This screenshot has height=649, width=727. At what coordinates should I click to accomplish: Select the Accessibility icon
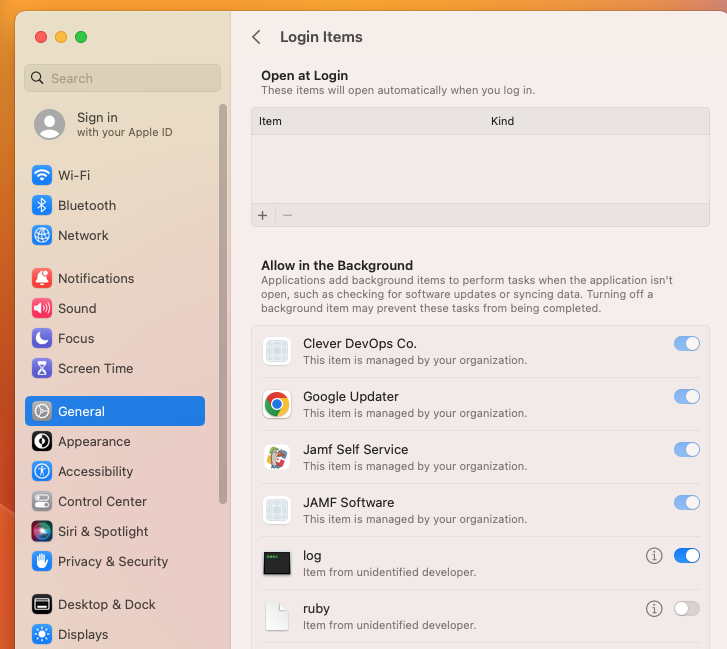[x=42, y=471]
